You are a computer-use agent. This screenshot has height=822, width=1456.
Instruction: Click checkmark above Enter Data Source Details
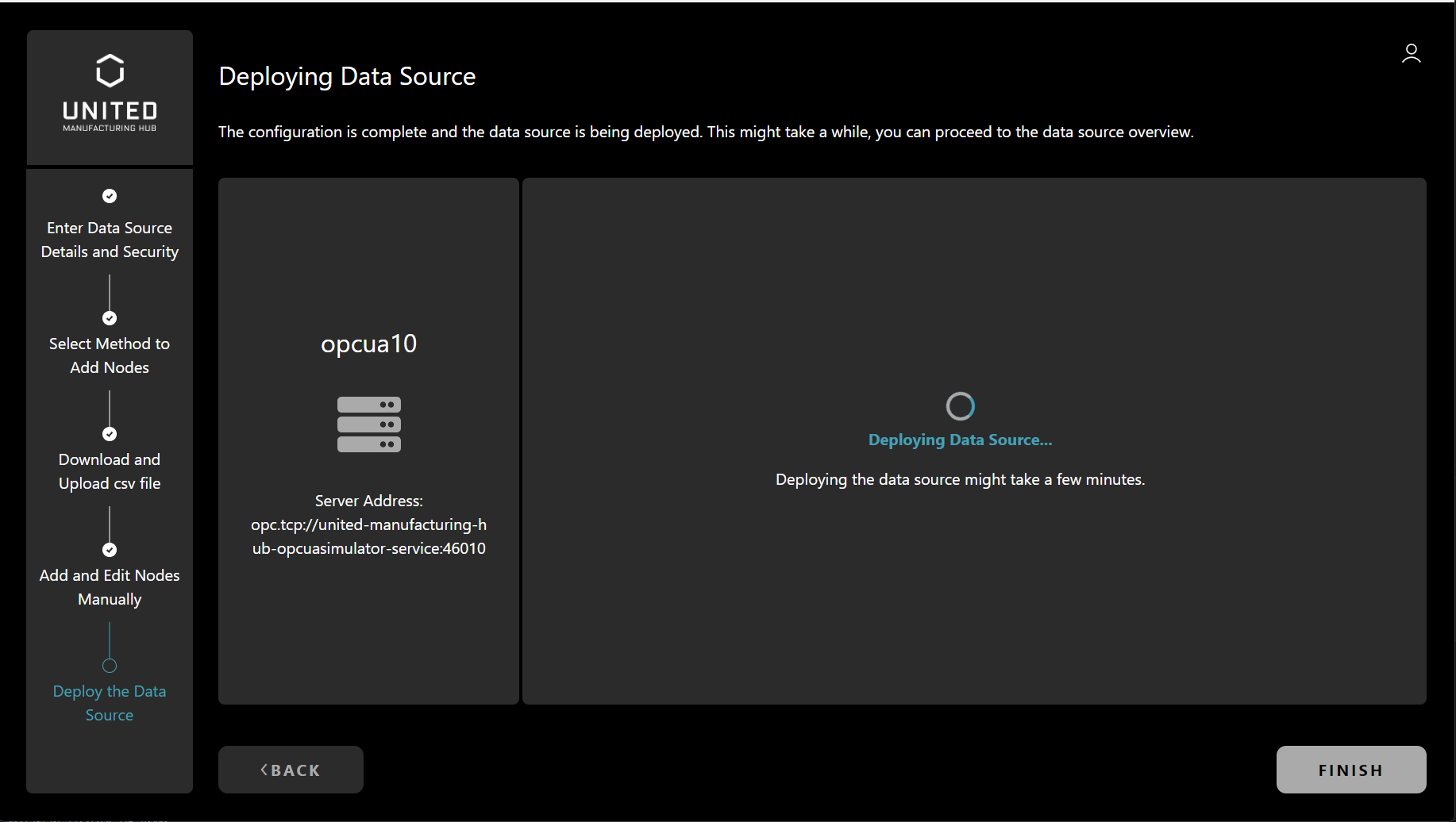click(x=110, y=196)
